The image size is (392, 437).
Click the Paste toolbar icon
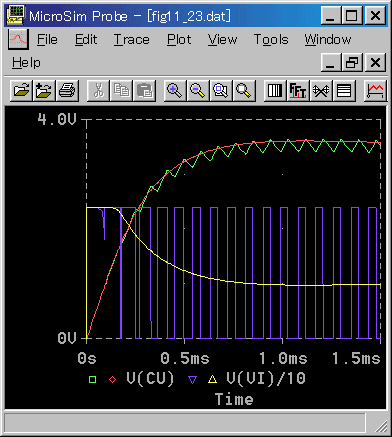(x=144, y=90)
